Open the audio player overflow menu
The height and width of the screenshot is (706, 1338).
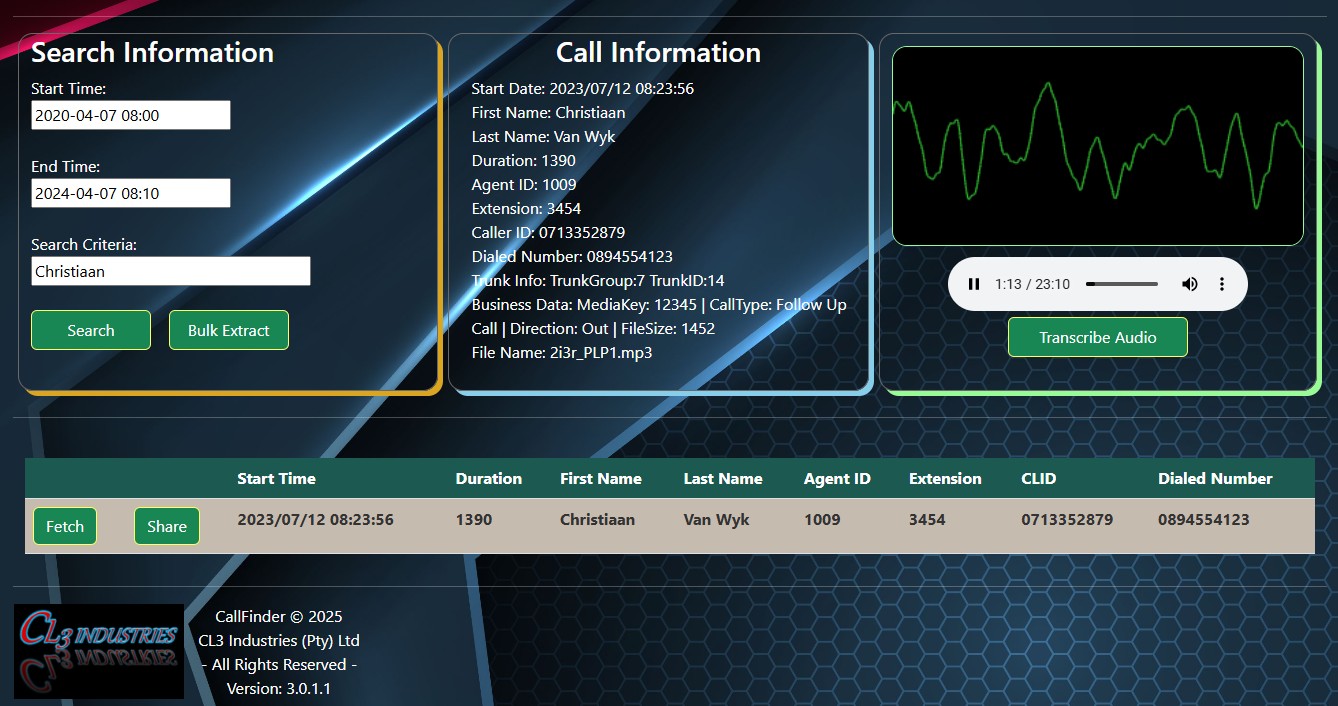click(1222, 284)
